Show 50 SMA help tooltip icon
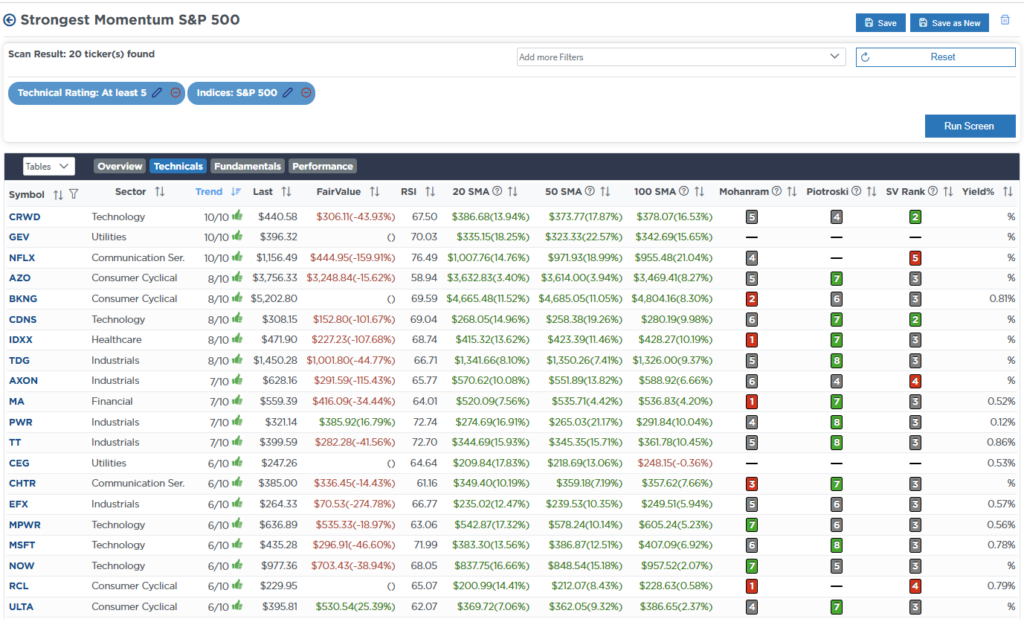The image size is (1024, 619). click(x=590, y=191)
